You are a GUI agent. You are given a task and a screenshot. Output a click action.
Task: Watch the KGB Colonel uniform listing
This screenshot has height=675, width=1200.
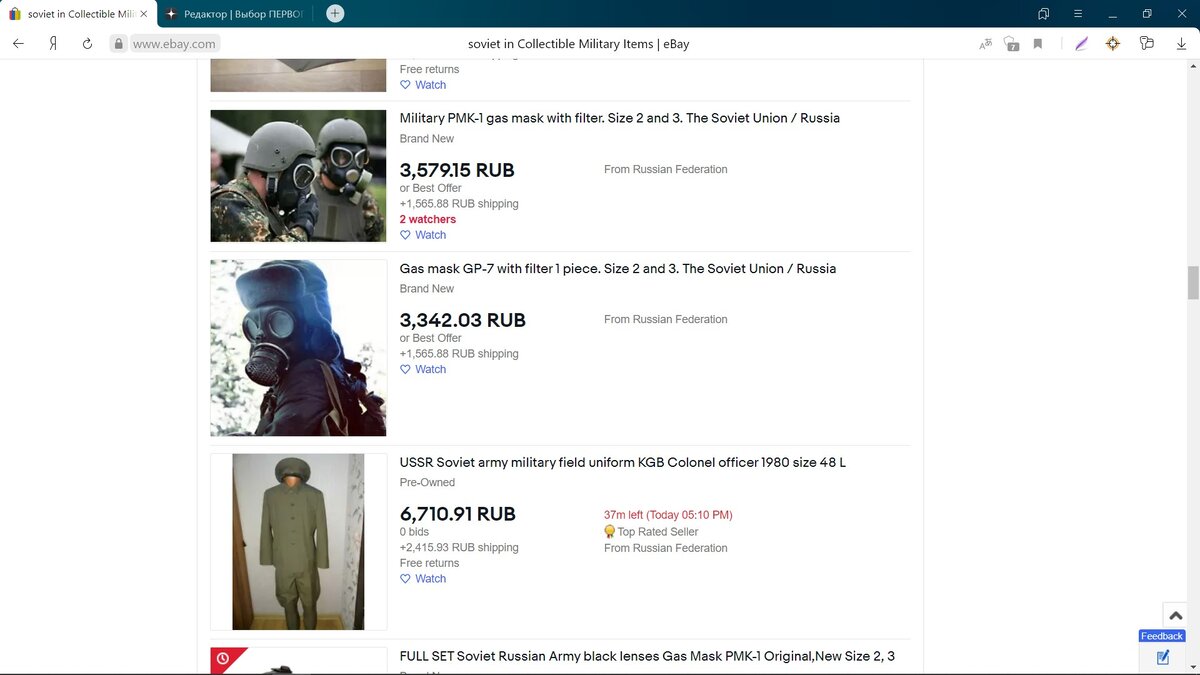pos(423,578)
